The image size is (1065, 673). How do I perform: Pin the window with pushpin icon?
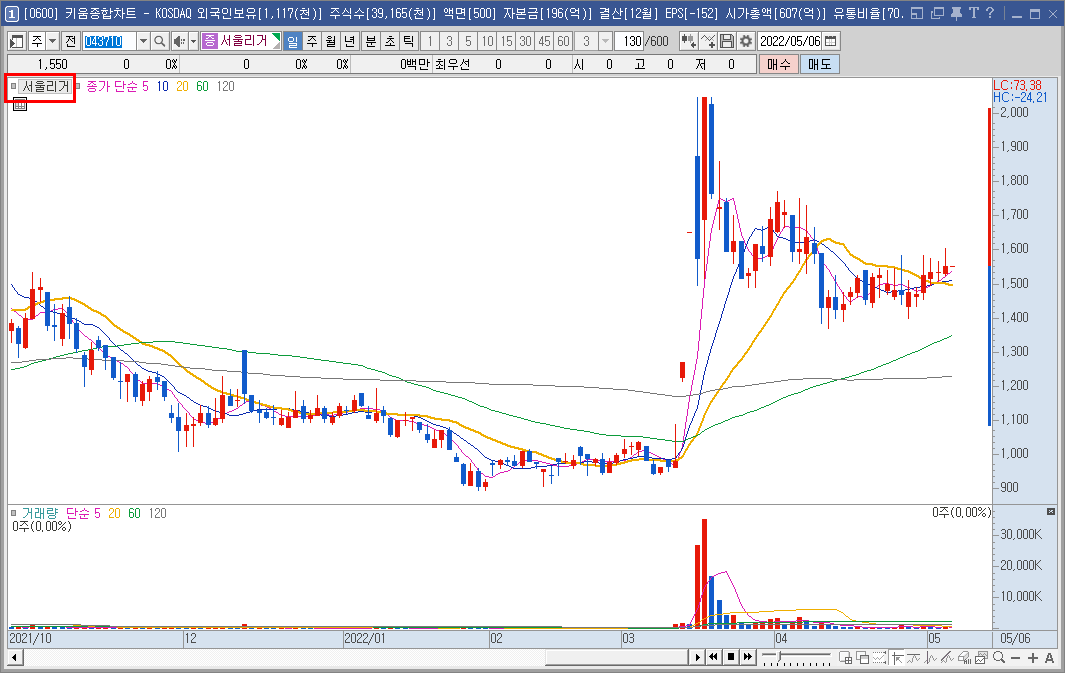(956, 13)
